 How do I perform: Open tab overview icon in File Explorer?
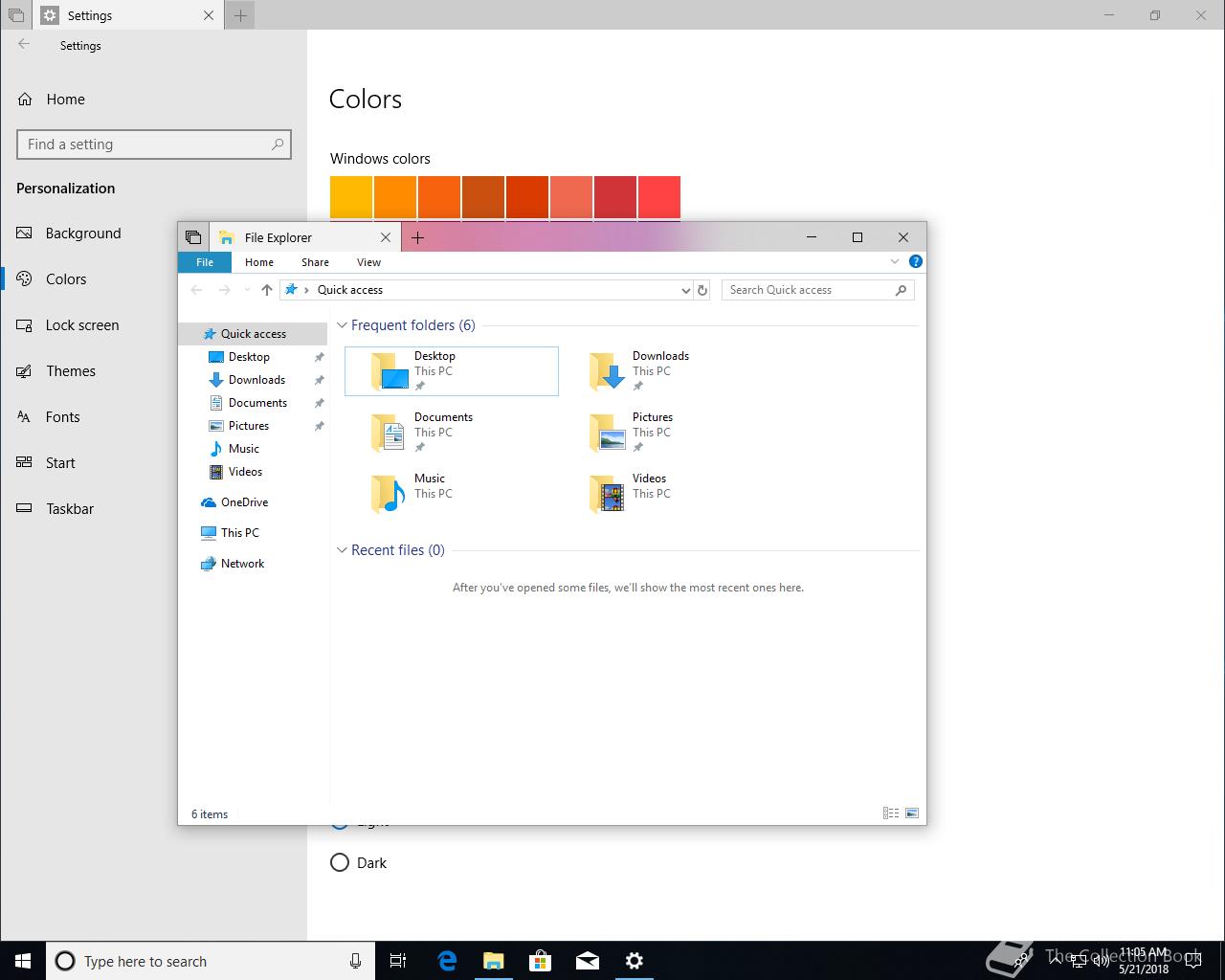(x=193, y=237)
